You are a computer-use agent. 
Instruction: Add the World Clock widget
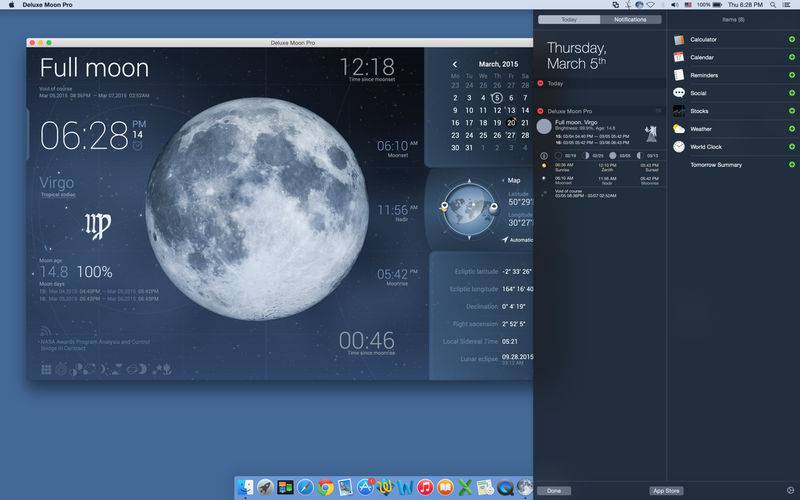click(792, 146)
